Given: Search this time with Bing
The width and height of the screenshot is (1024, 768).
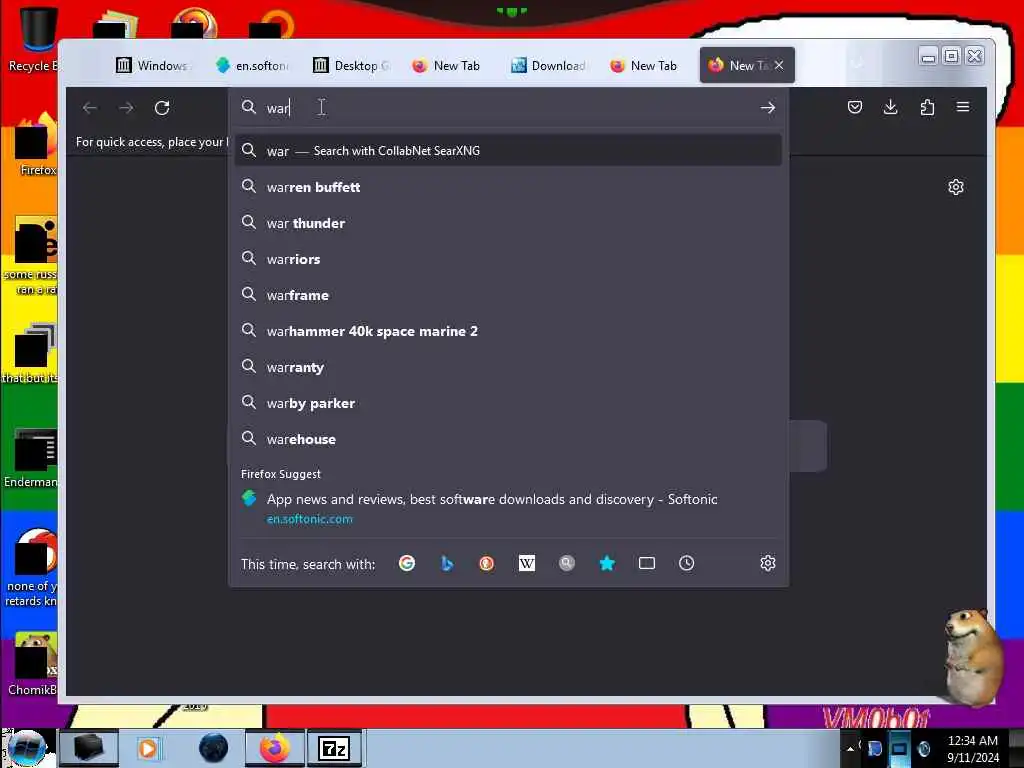Looking at the screenshot, I should [447, 563].
